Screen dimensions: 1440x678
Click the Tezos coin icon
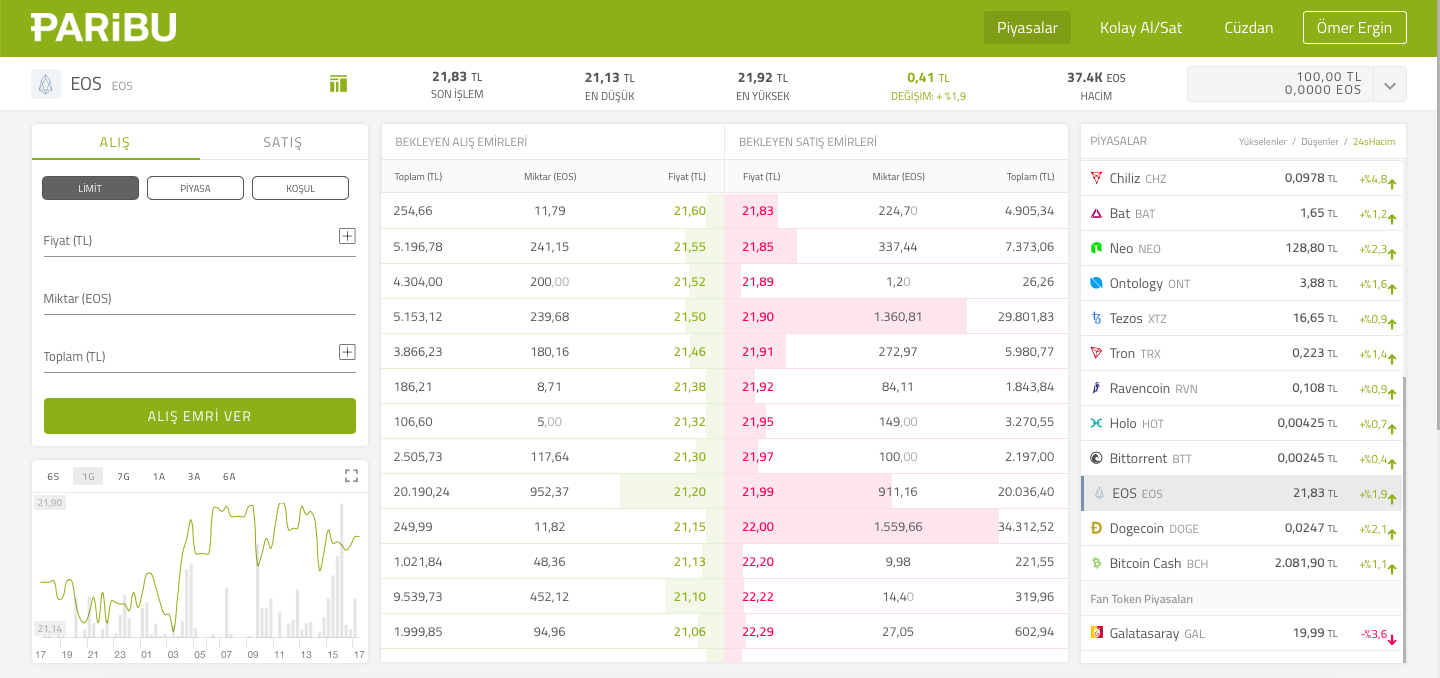click(1096, 319)
